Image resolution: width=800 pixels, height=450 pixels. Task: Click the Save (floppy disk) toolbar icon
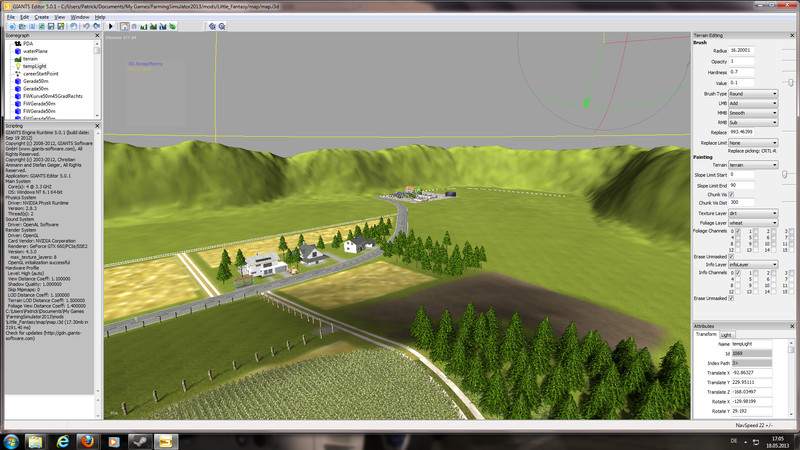click(x=51, y=26)
